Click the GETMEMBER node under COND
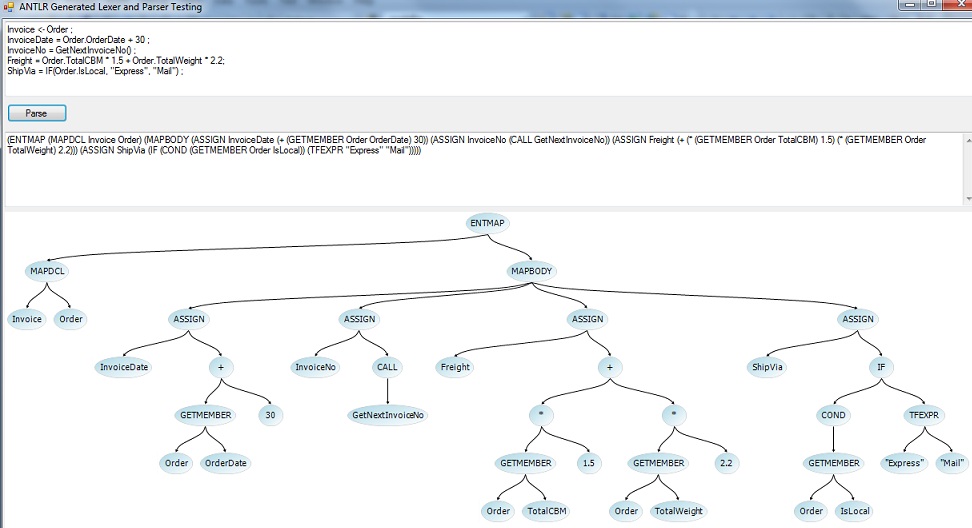The width and height of the screenshot is (972, 528). [834, 463]
